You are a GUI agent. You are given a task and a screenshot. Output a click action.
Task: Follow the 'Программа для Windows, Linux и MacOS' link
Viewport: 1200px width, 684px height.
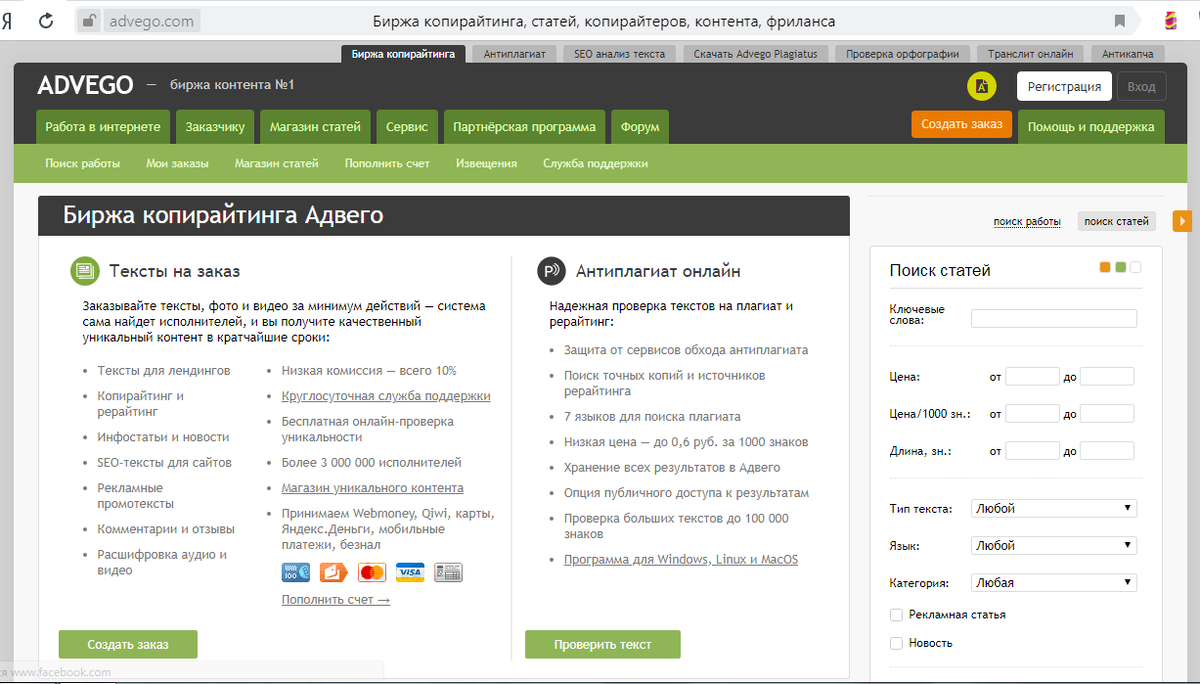(681, 560)
